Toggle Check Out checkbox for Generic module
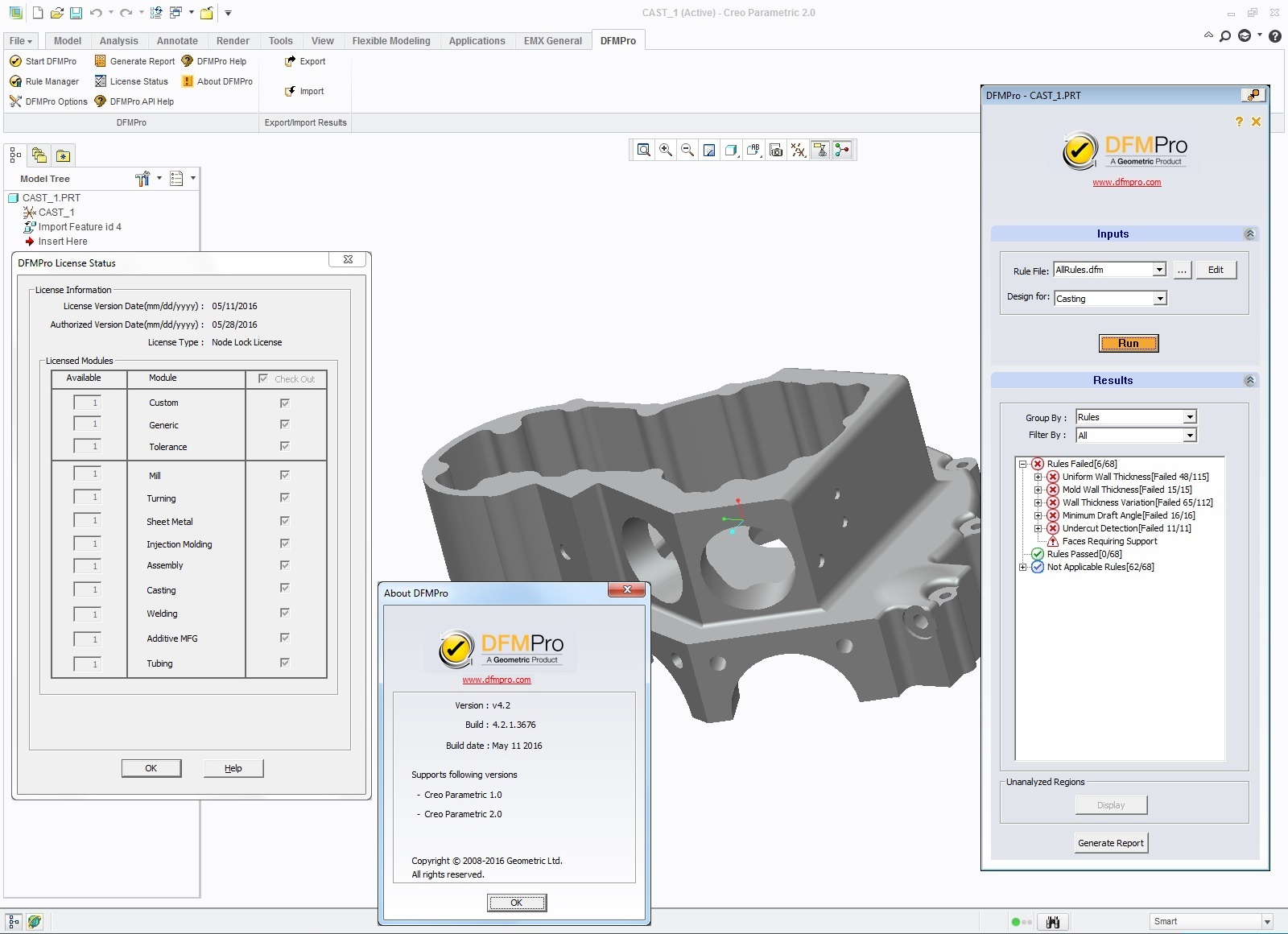Screen dimensions: 1288x934 click(285, 424)
